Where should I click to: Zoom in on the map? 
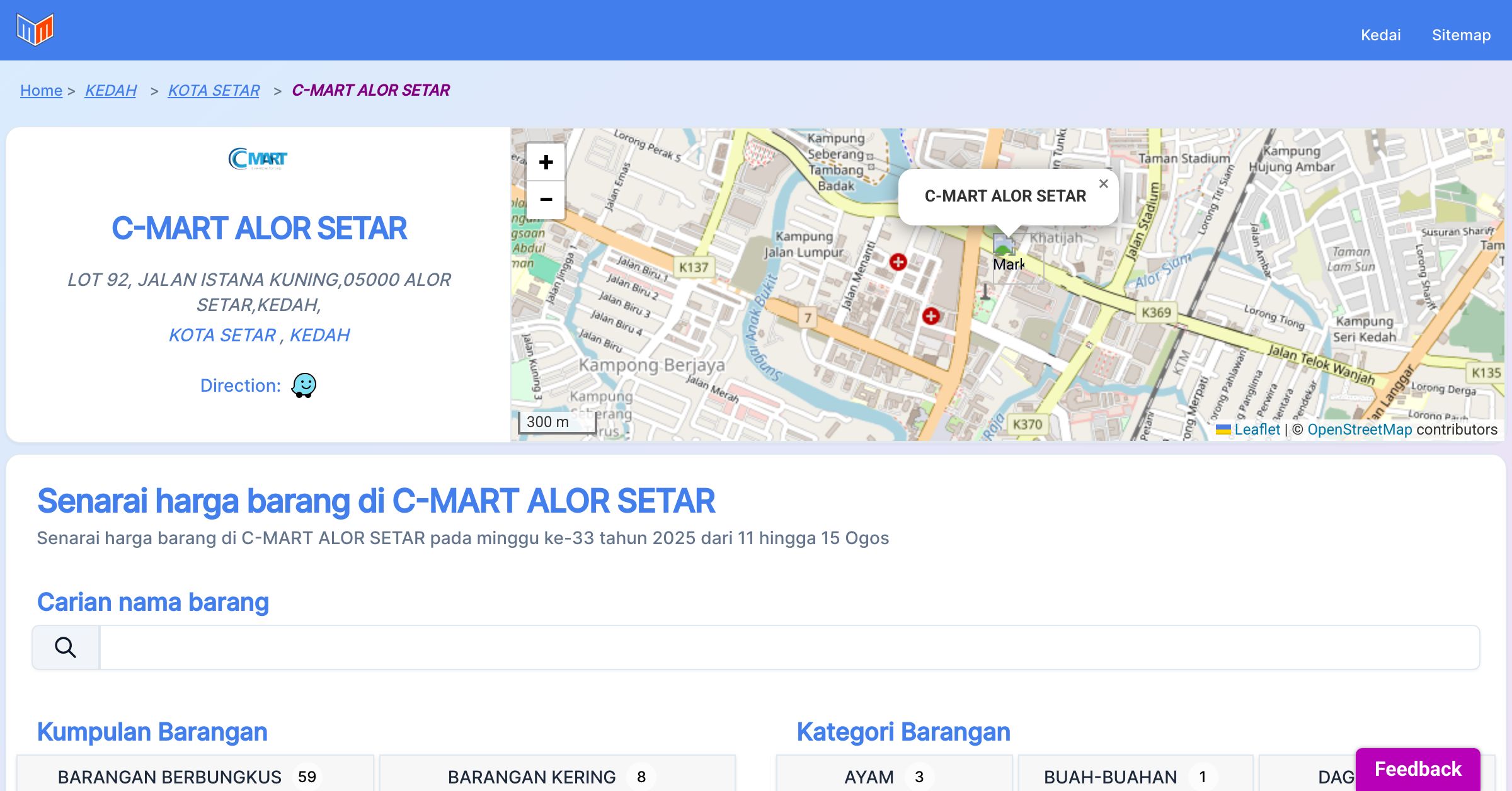tap(546, 162)
